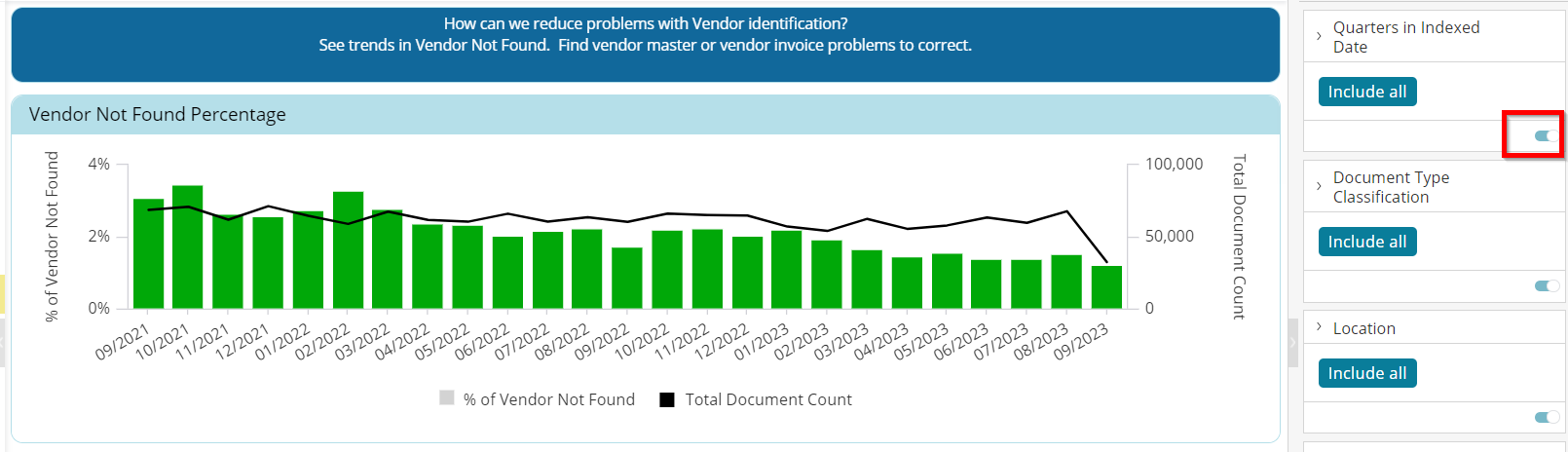Click the vertical Total Document Count axis title

coord(1239,237)
